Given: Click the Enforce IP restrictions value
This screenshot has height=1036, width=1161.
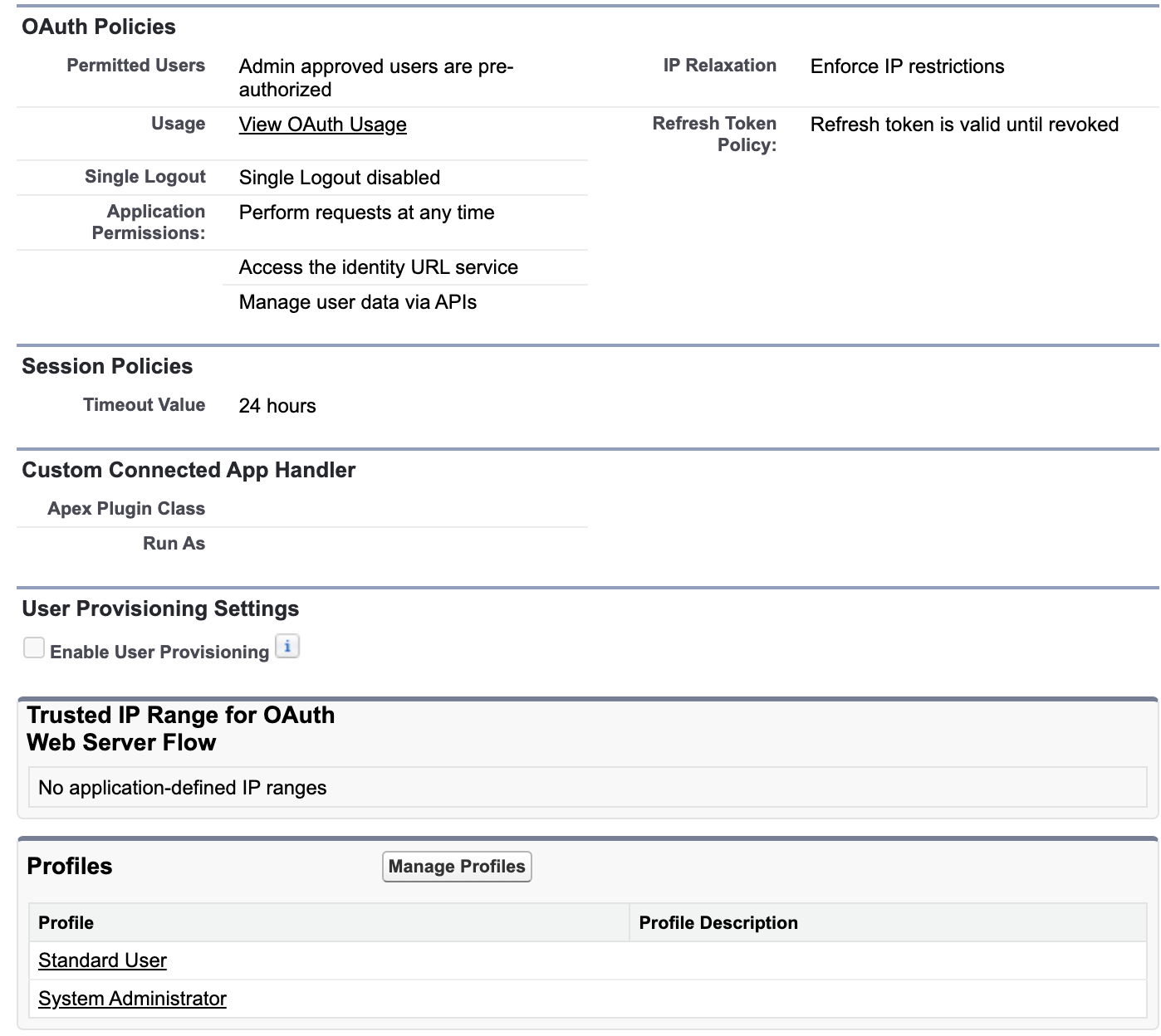Looking at the screenshot, I should click(x=907, y=66).
